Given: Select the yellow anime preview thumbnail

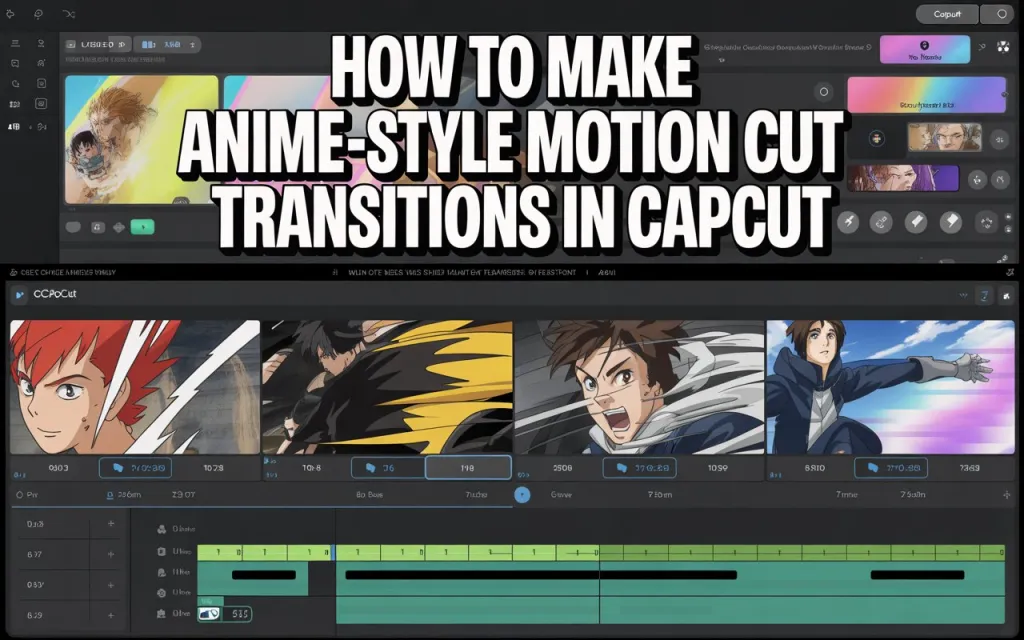Looking at the screenshot, I should coord(142,140).
